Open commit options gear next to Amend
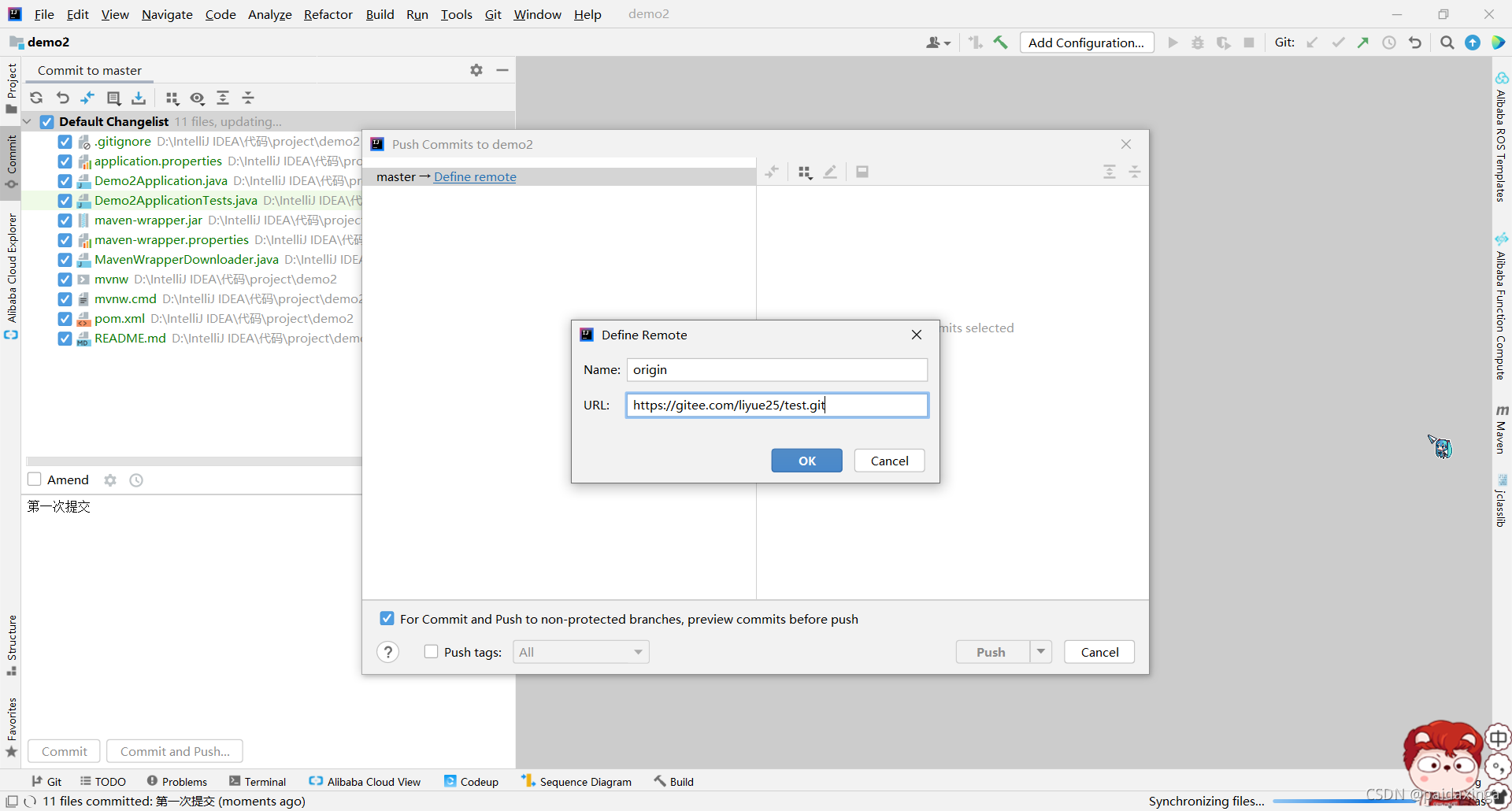 pyautogui.click(x=110, y=480)
